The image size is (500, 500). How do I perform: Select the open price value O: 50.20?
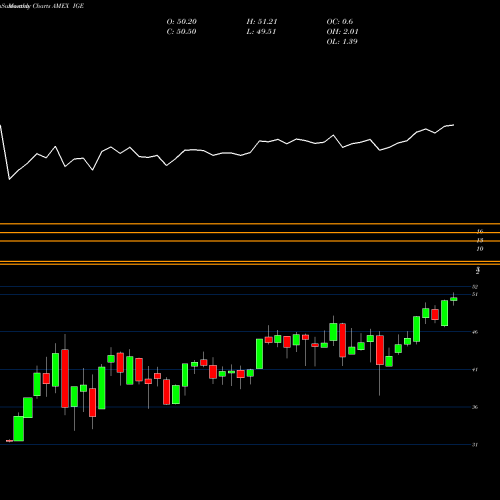point(182,22)
